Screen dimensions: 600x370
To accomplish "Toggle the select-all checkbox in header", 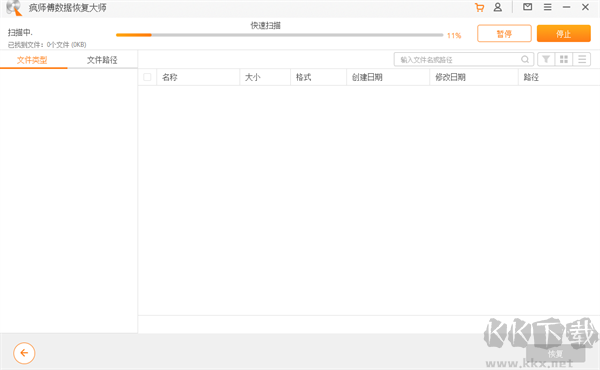I will [x=147, y=77].
